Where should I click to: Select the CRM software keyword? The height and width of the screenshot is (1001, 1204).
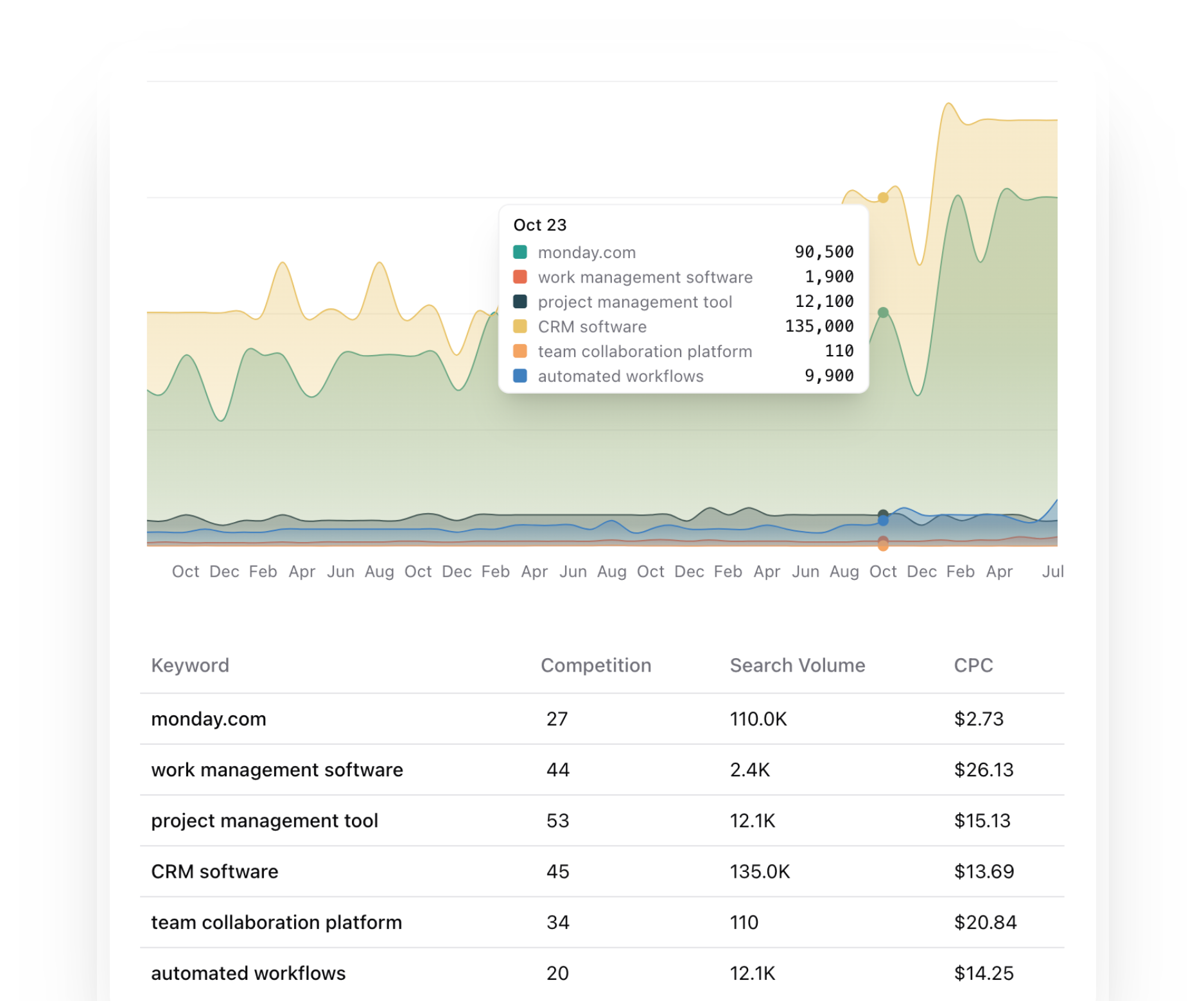click(214, 871)
